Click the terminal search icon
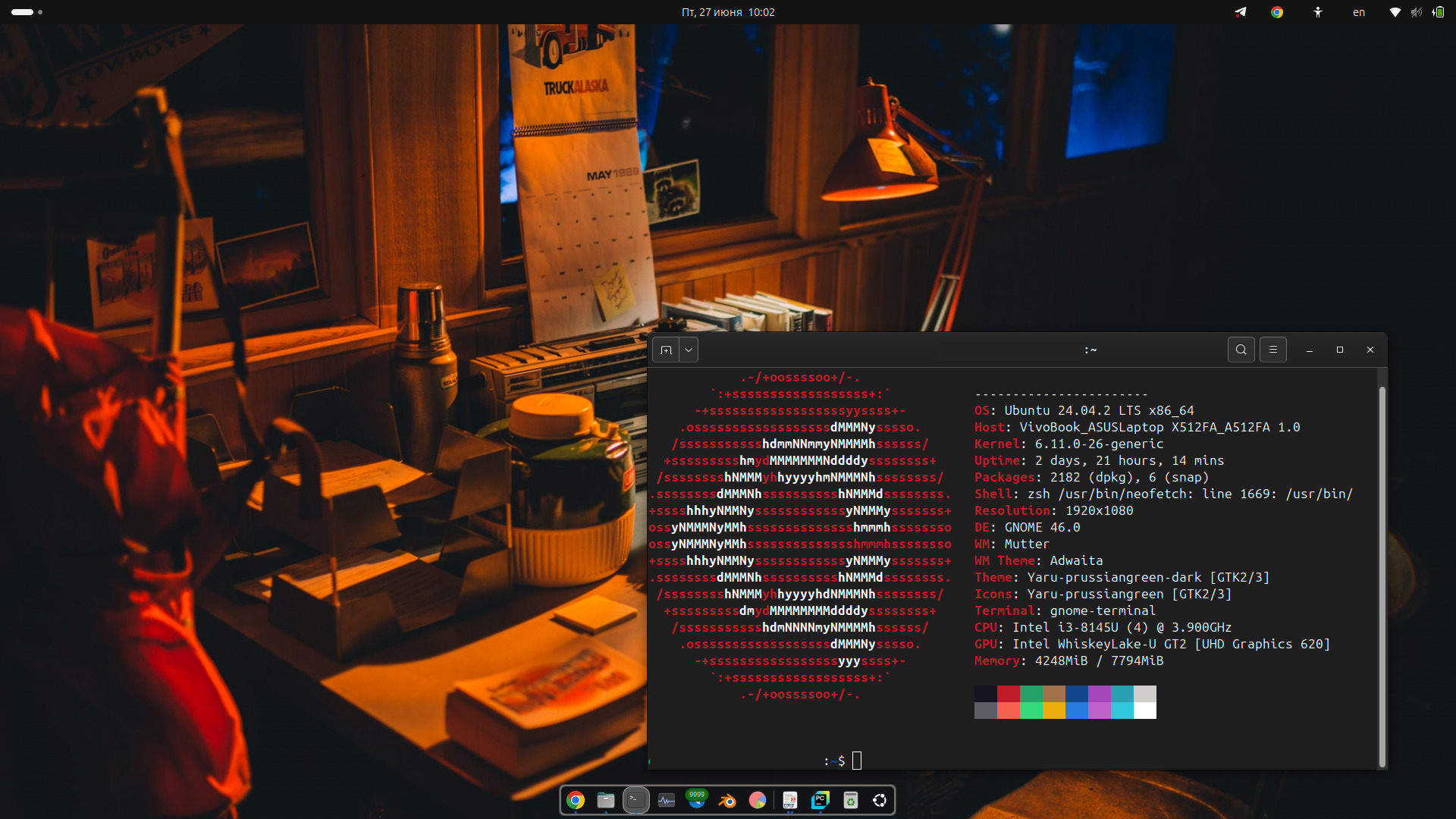This screenshot has height=819, width=1456. coord(1241,350)
